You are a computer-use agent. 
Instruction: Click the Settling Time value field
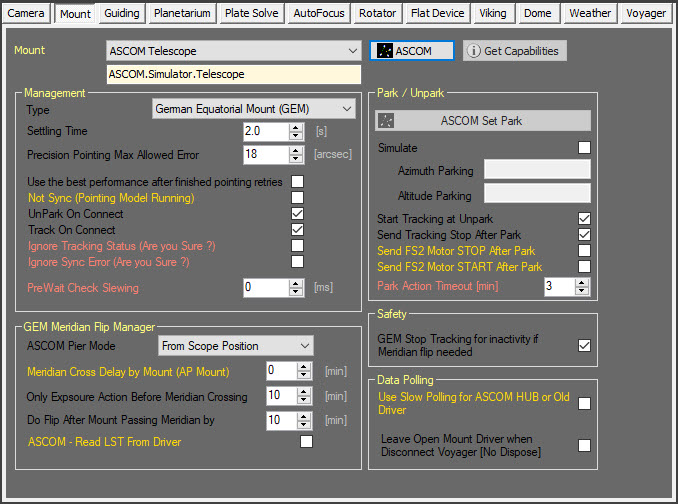(266, 131)
